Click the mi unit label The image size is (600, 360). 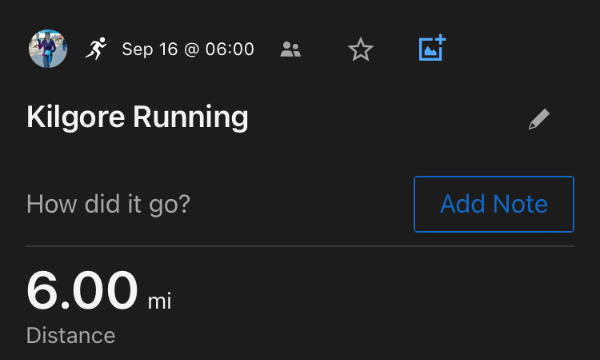(160, 301)
